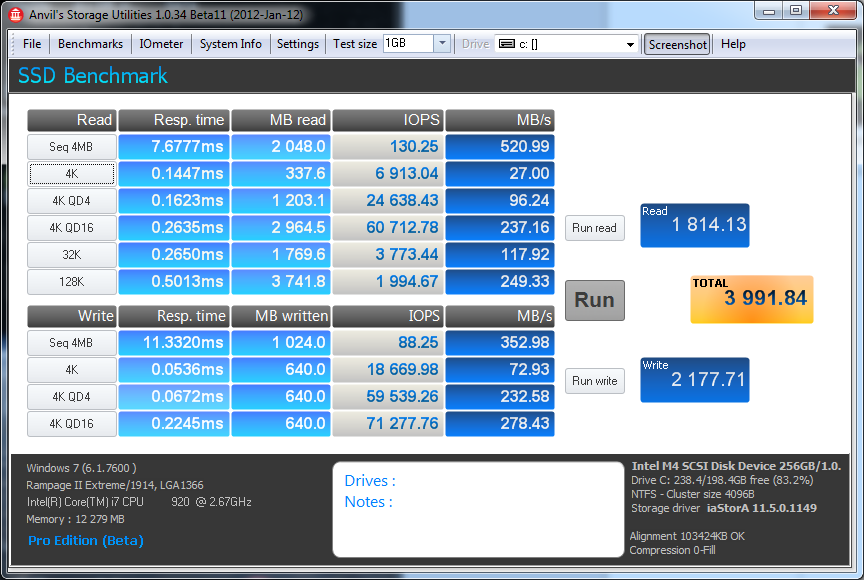Minimize the Anvil's Storage Utilities window
Viewport: 864px width, 580px height.
[x=769, y=10]
